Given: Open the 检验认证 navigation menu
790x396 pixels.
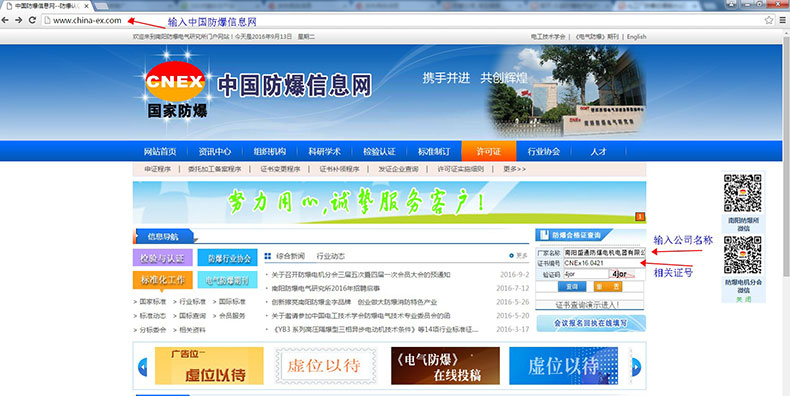Looking at the screenshot, I should 379,151.
